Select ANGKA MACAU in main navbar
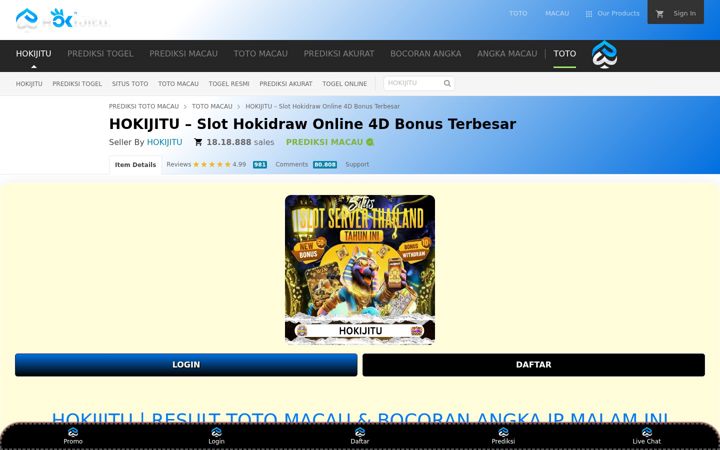720x450 pixels. [507, 54]
